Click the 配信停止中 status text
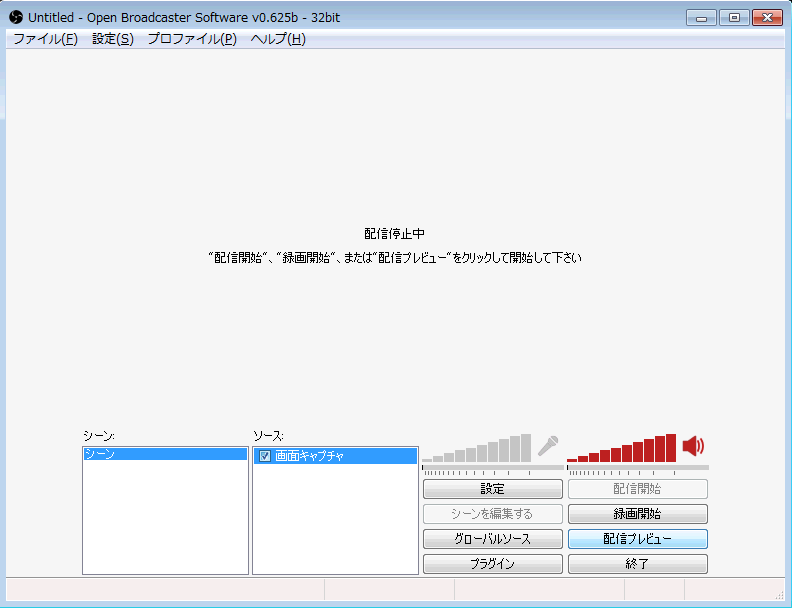792x608 pixels. click(394, 234)
